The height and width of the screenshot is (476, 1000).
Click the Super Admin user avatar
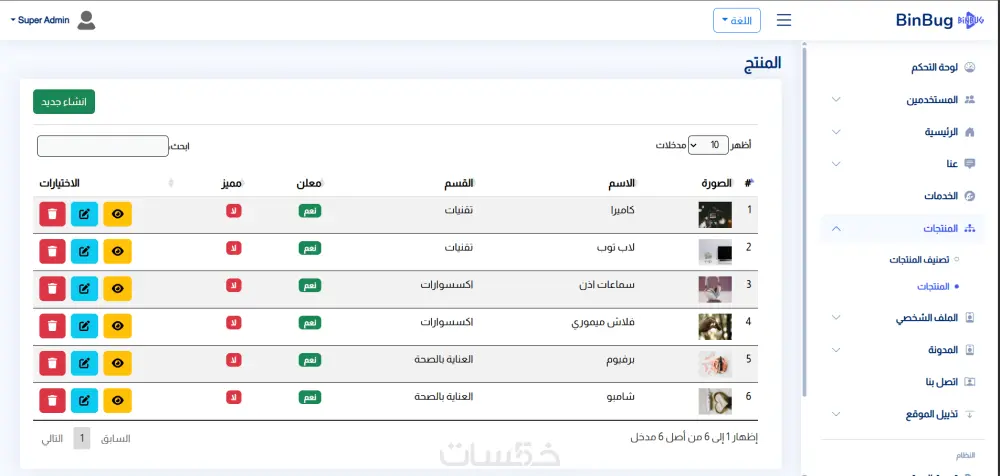point(86,20)
